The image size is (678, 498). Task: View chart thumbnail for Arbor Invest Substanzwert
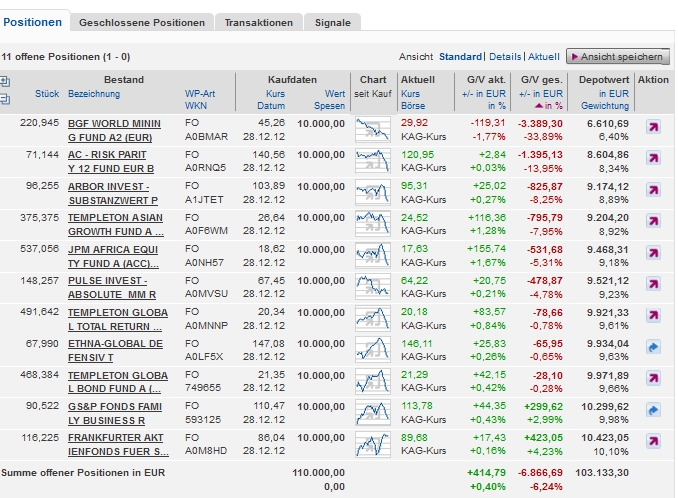click(373, 192)
